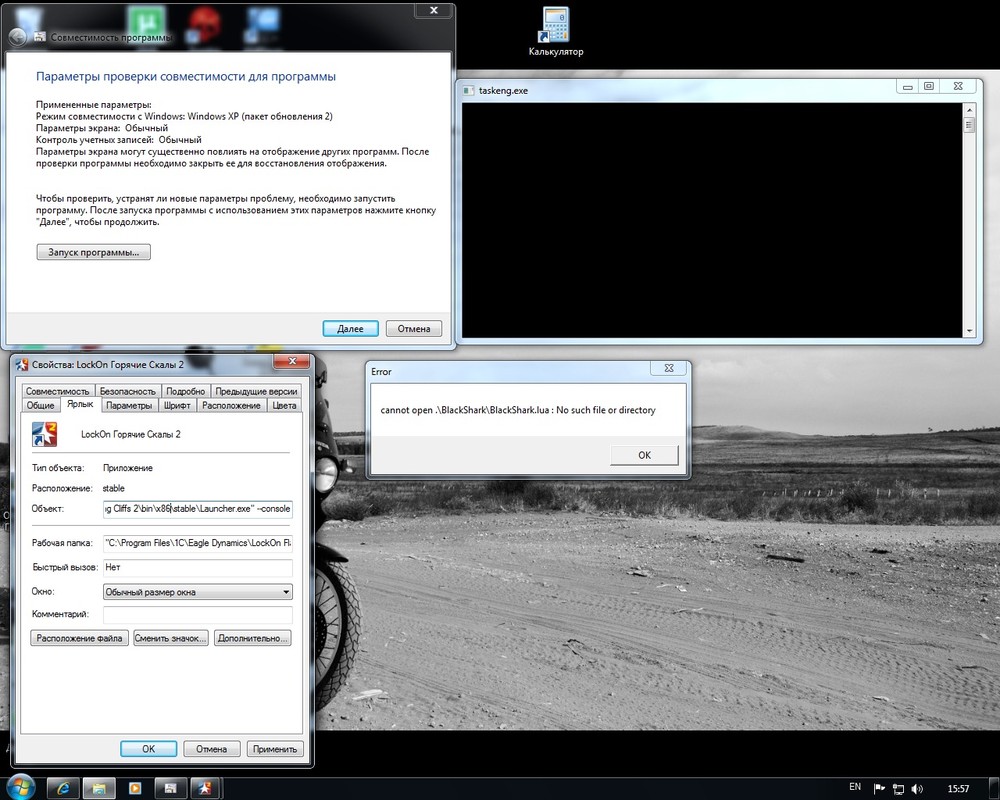The width and height of the screenshot is (1000, 800).
Task: Switch to Безопасность tab
Action: [x=128, y=391]
